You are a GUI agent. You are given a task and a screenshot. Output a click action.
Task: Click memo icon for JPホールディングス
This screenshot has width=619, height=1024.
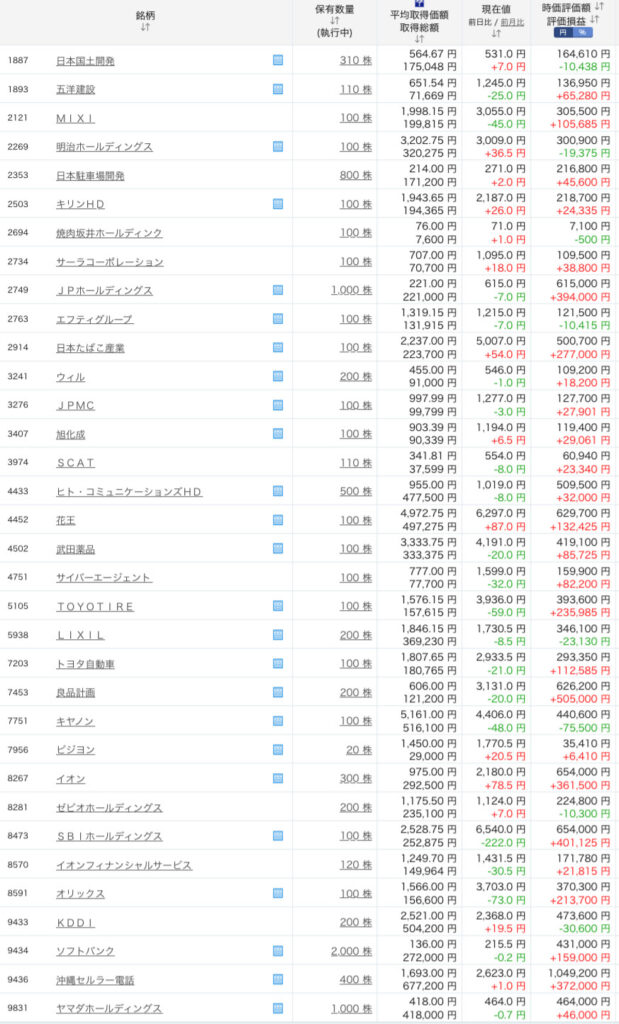[278, 290]
